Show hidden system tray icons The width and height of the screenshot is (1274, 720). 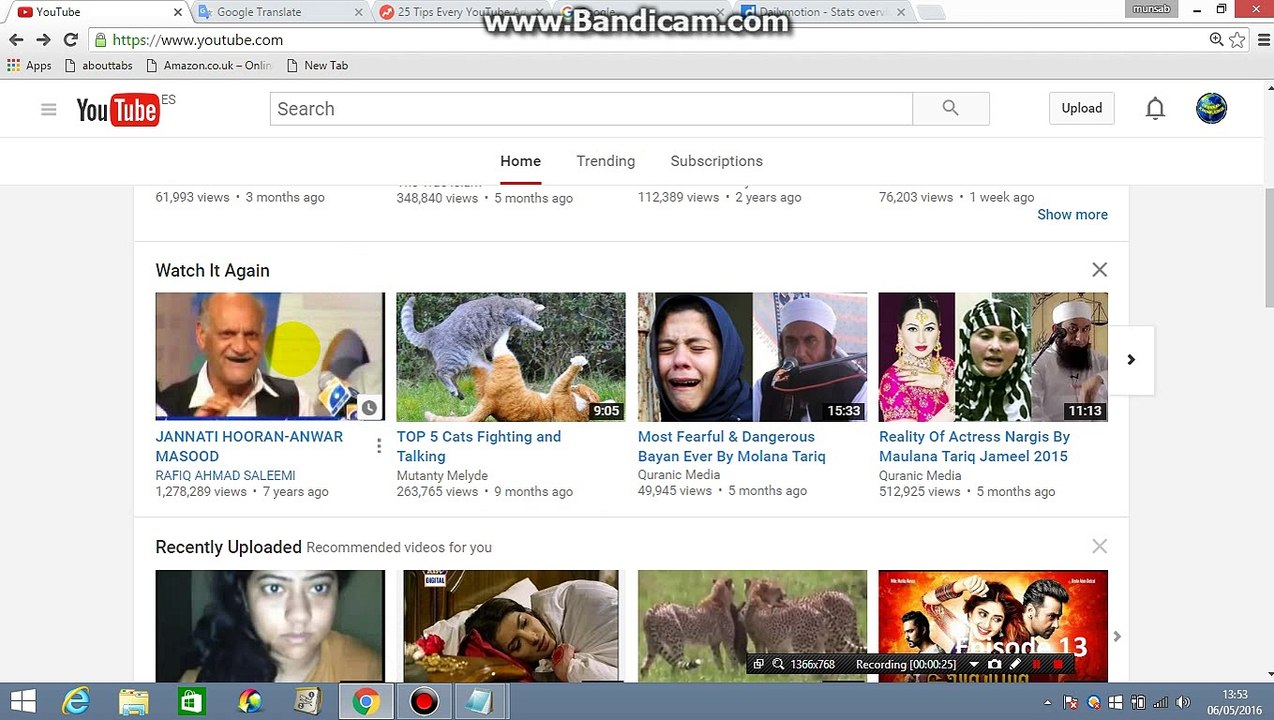click(x=1048, y=703)
